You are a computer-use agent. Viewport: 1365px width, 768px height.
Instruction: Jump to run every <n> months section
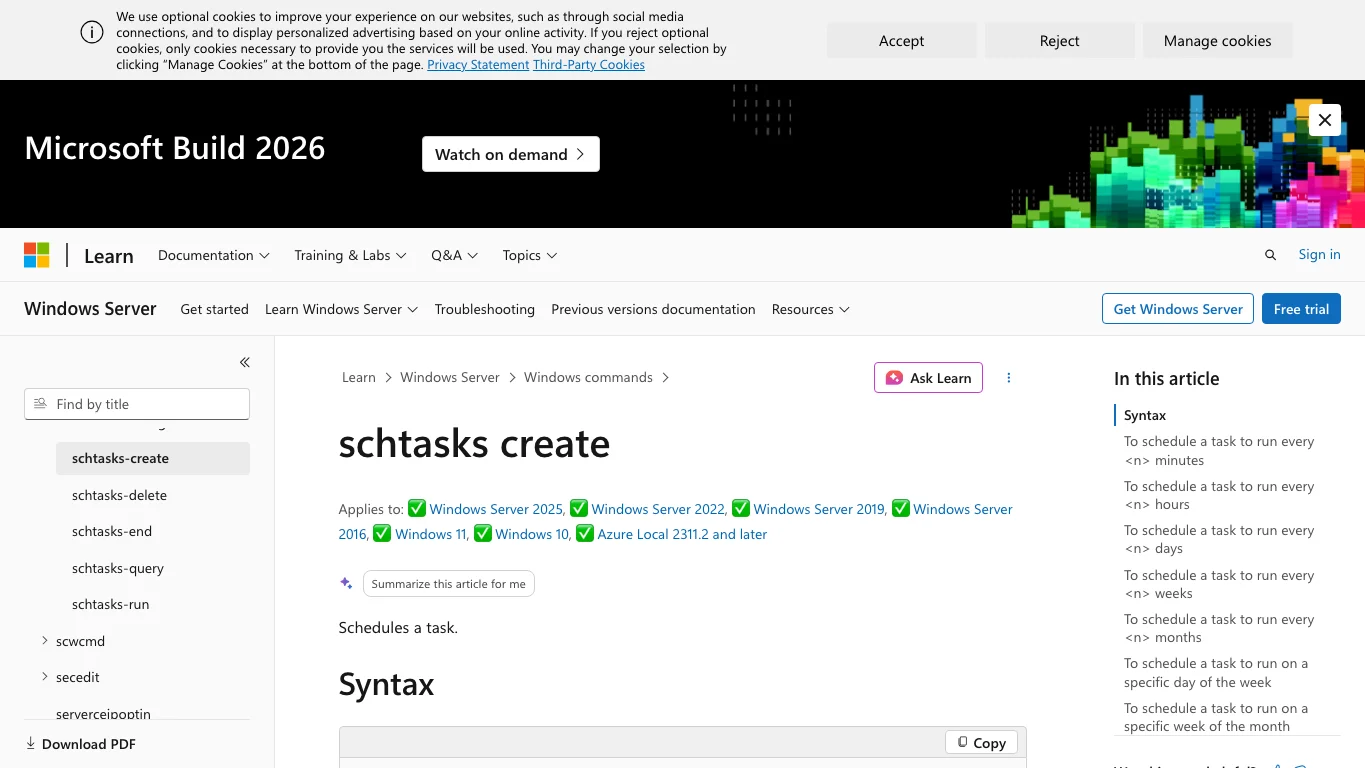coord(1219,628)
